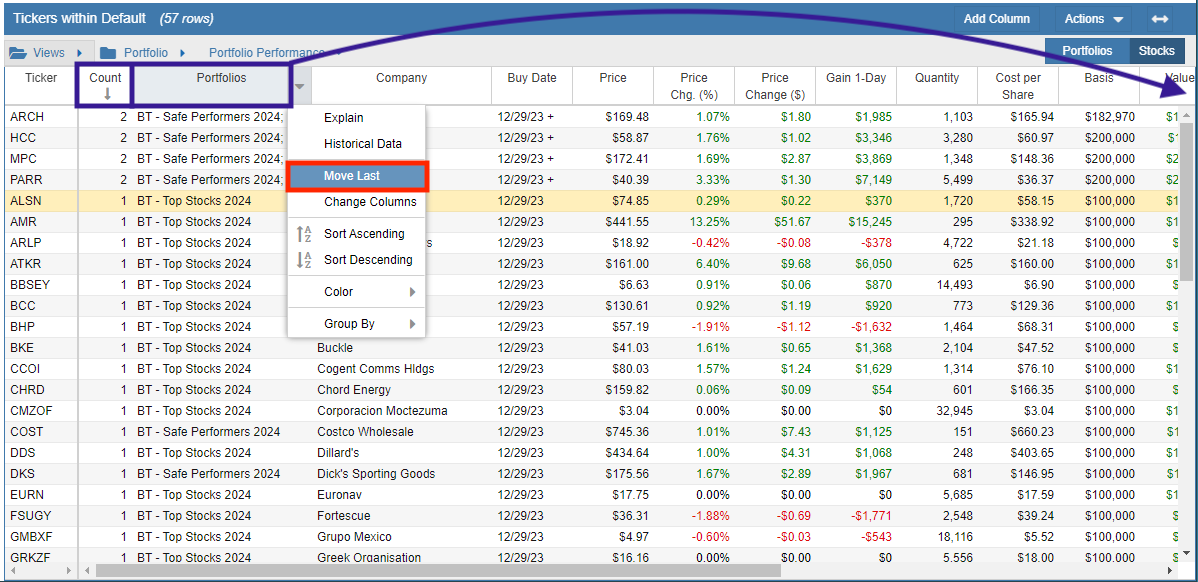Expand the Color submenu

(x=356, y=292)
